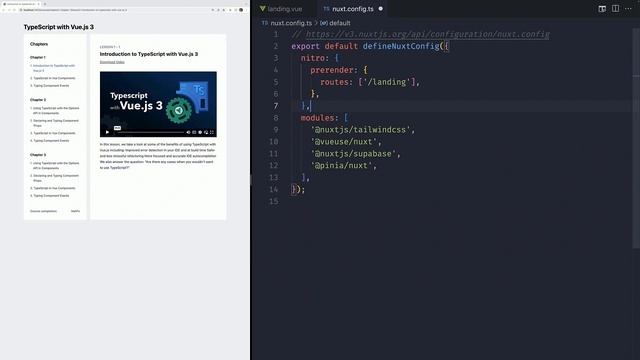
Task: Open Chapter 1 lesson Introduction to TypeScript
Action: pos(54,68)
